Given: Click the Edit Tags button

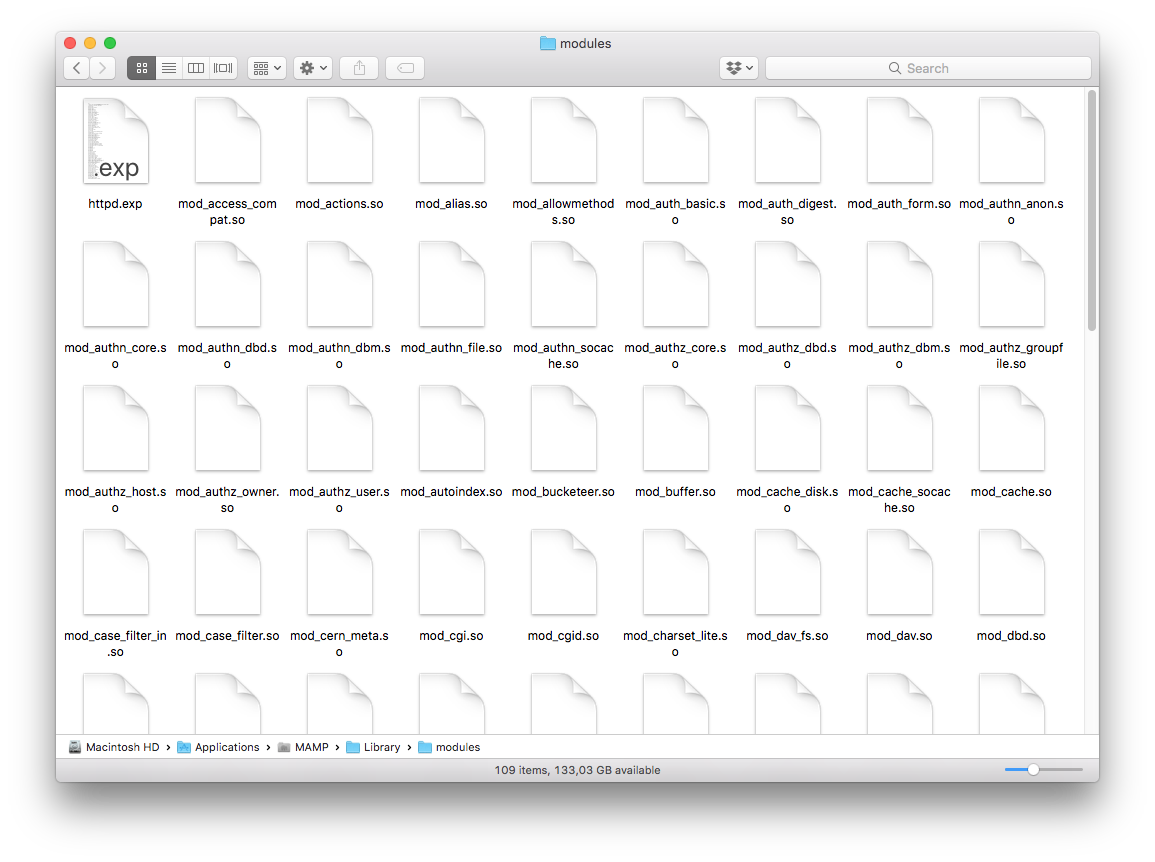Looking at the screenshot, I should point(405,68).
